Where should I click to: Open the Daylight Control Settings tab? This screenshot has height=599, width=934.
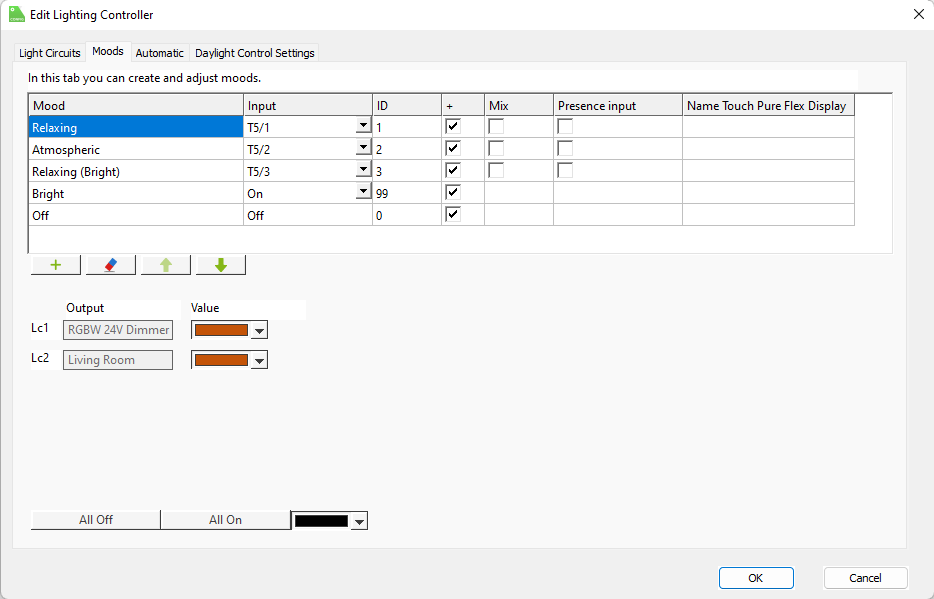254,53
